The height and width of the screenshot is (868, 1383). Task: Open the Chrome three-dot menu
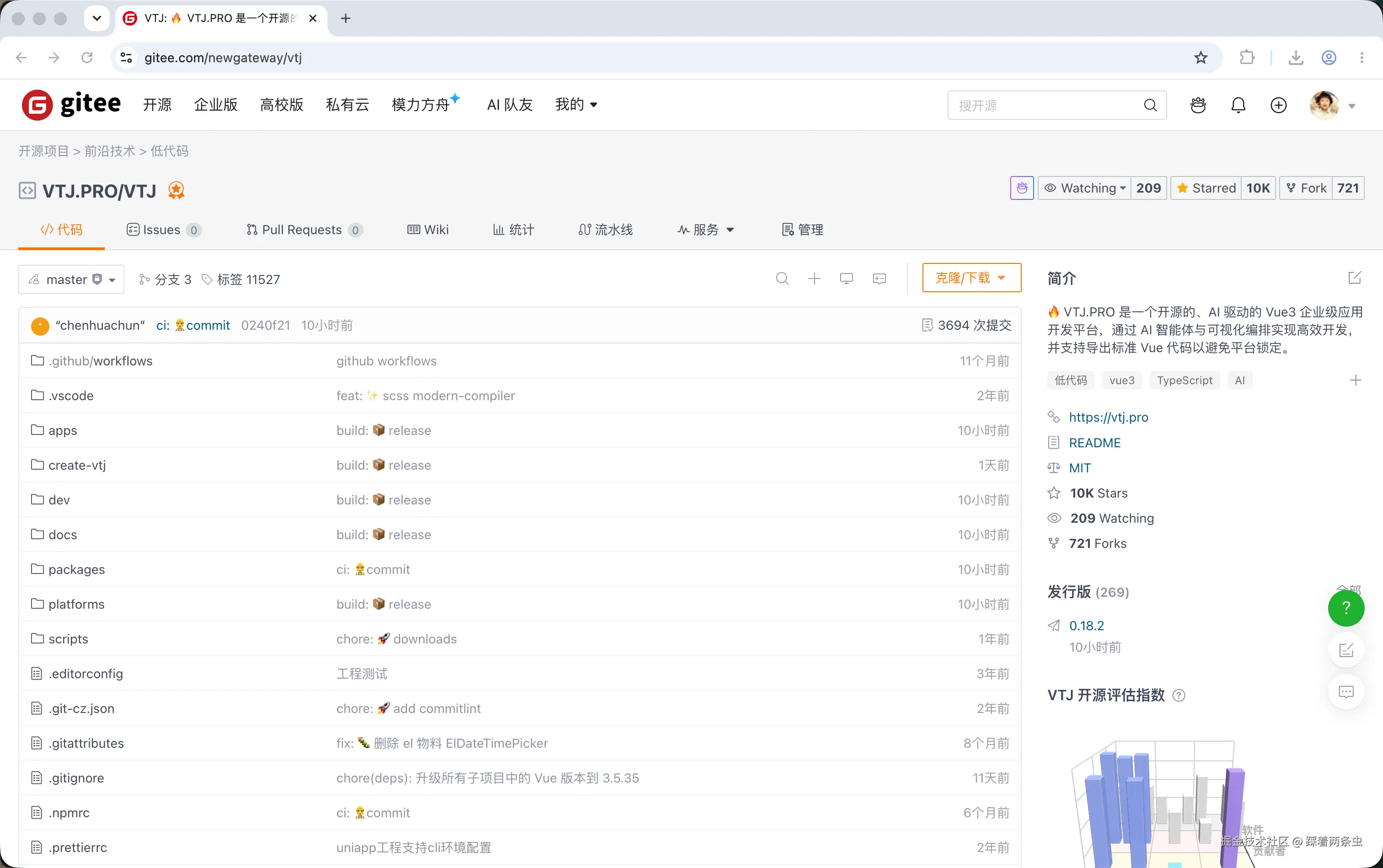click(x=1361, y=58)
